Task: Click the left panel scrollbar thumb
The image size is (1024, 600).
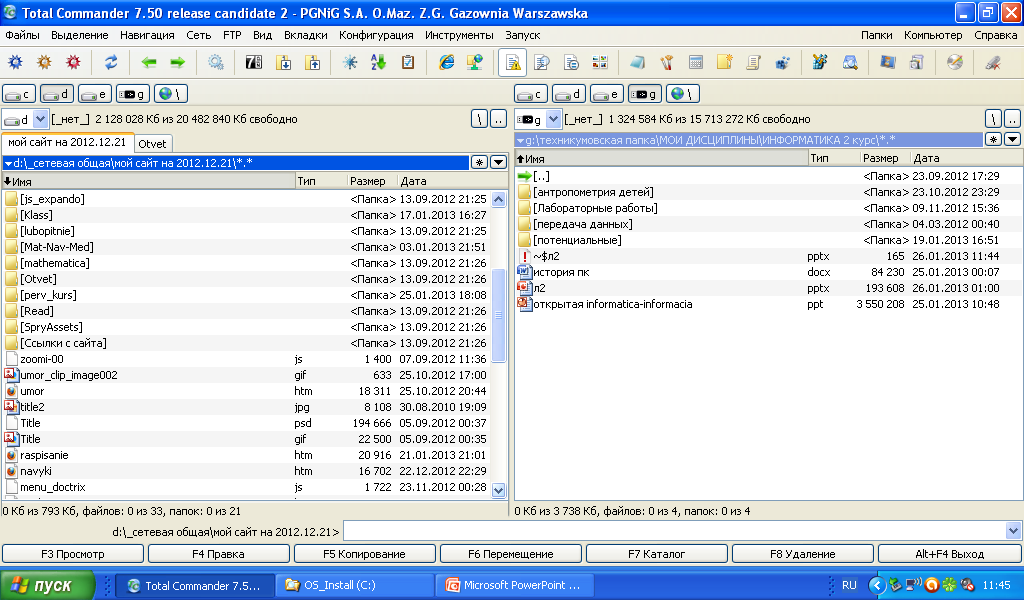Action: pos(498,315)
